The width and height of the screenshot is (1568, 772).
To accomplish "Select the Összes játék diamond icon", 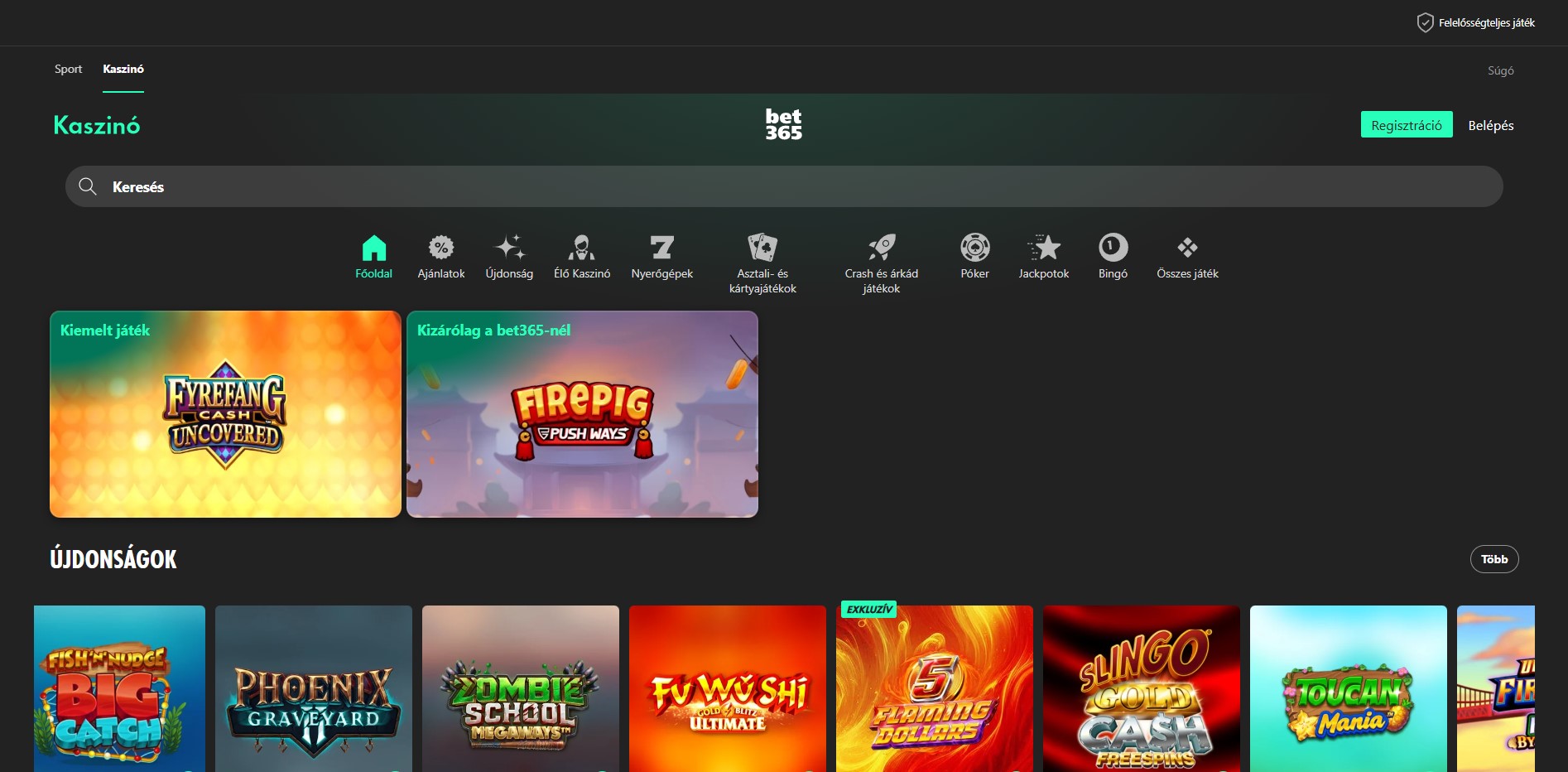I will point(1187,248).
